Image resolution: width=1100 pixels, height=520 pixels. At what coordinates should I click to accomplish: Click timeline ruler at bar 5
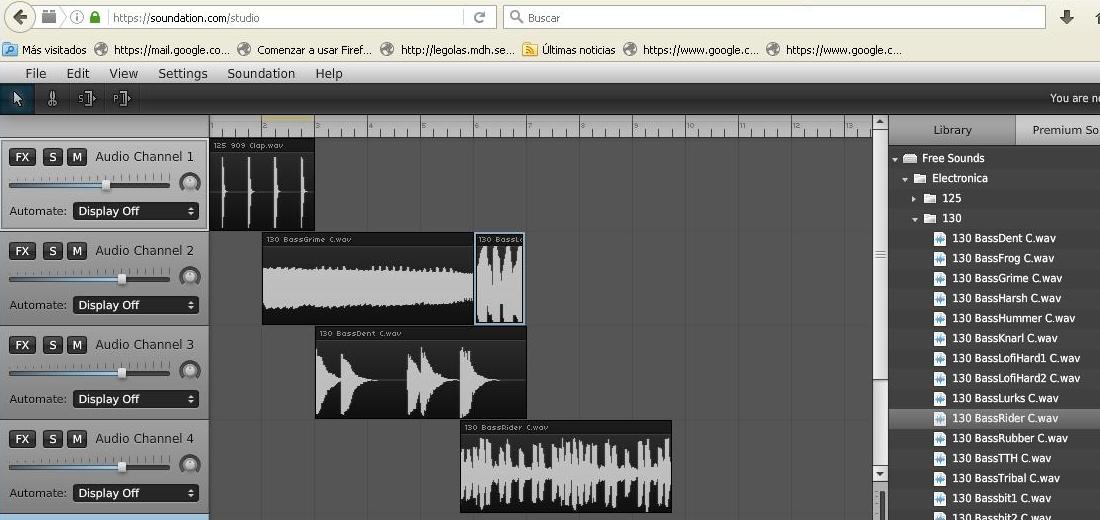pos(423,126)
